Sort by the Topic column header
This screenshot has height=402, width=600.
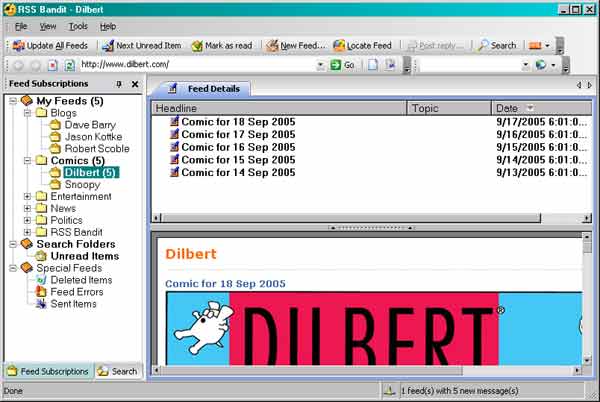(449, 108)
